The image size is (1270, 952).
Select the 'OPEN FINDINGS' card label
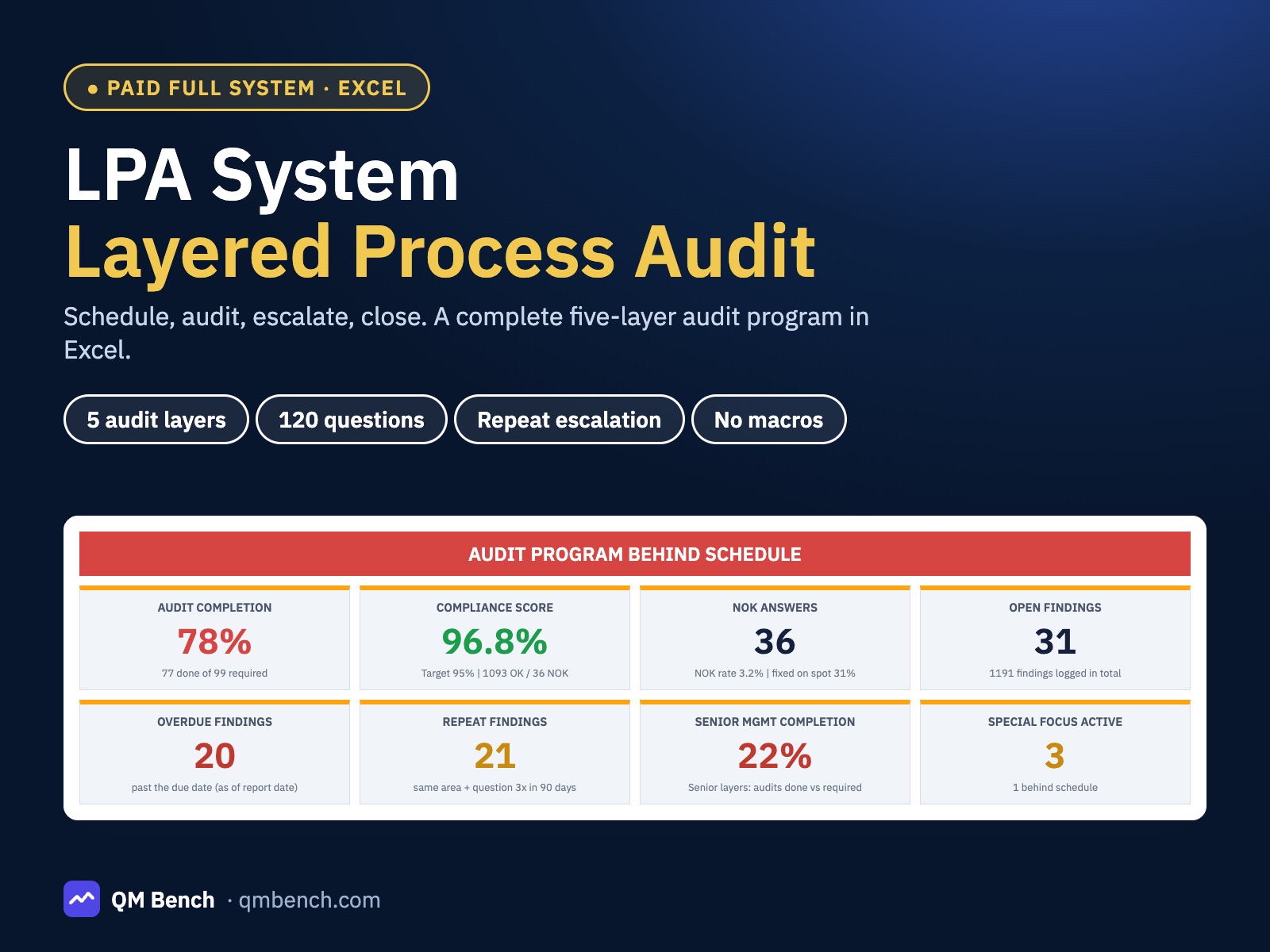pyautogui.click(x=1055, y=608)
